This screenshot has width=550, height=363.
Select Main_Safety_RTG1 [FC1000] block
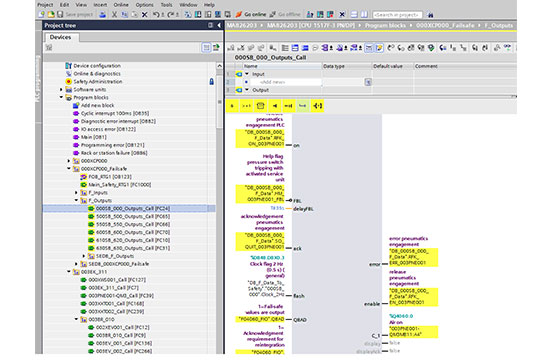[119, 184]
